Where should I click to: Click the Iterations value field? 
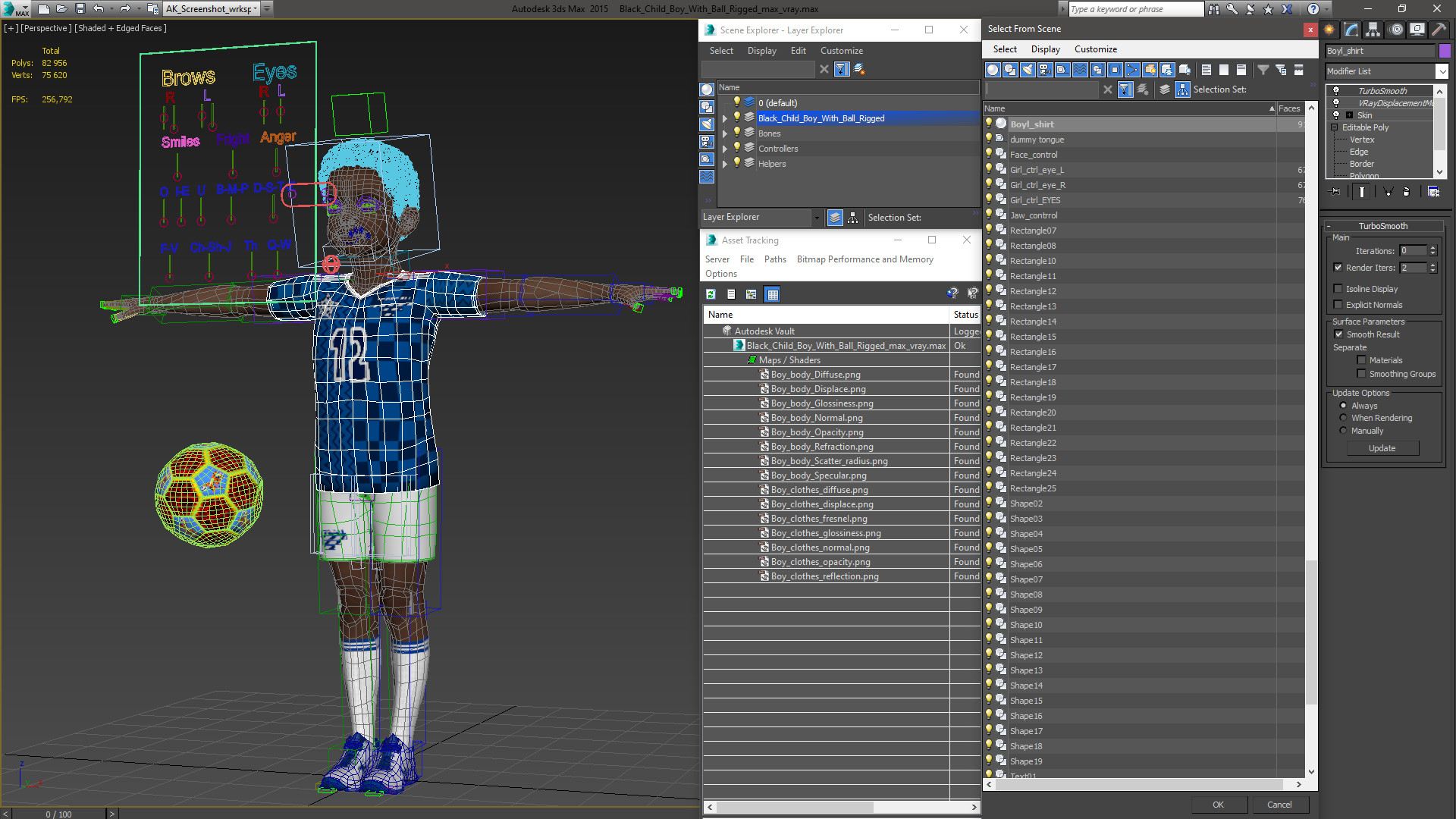point(1413,251)
